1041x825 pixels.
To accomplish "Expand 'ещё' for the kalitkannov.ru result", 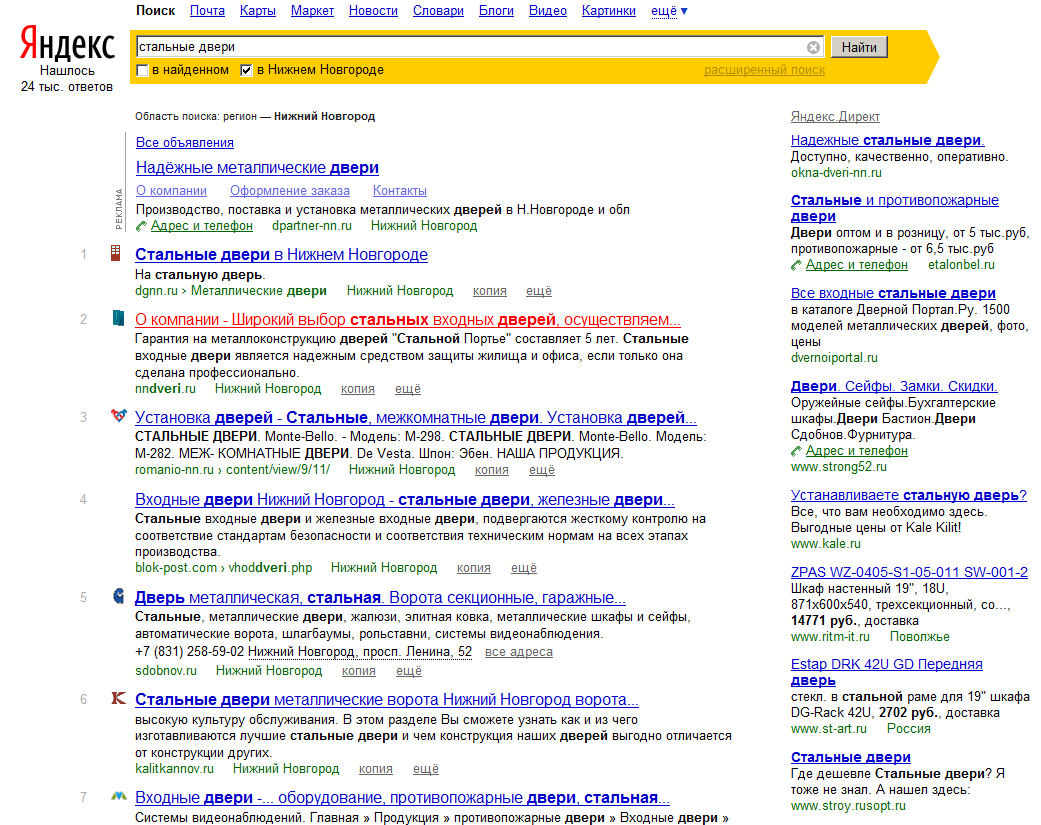I will 426,769.
